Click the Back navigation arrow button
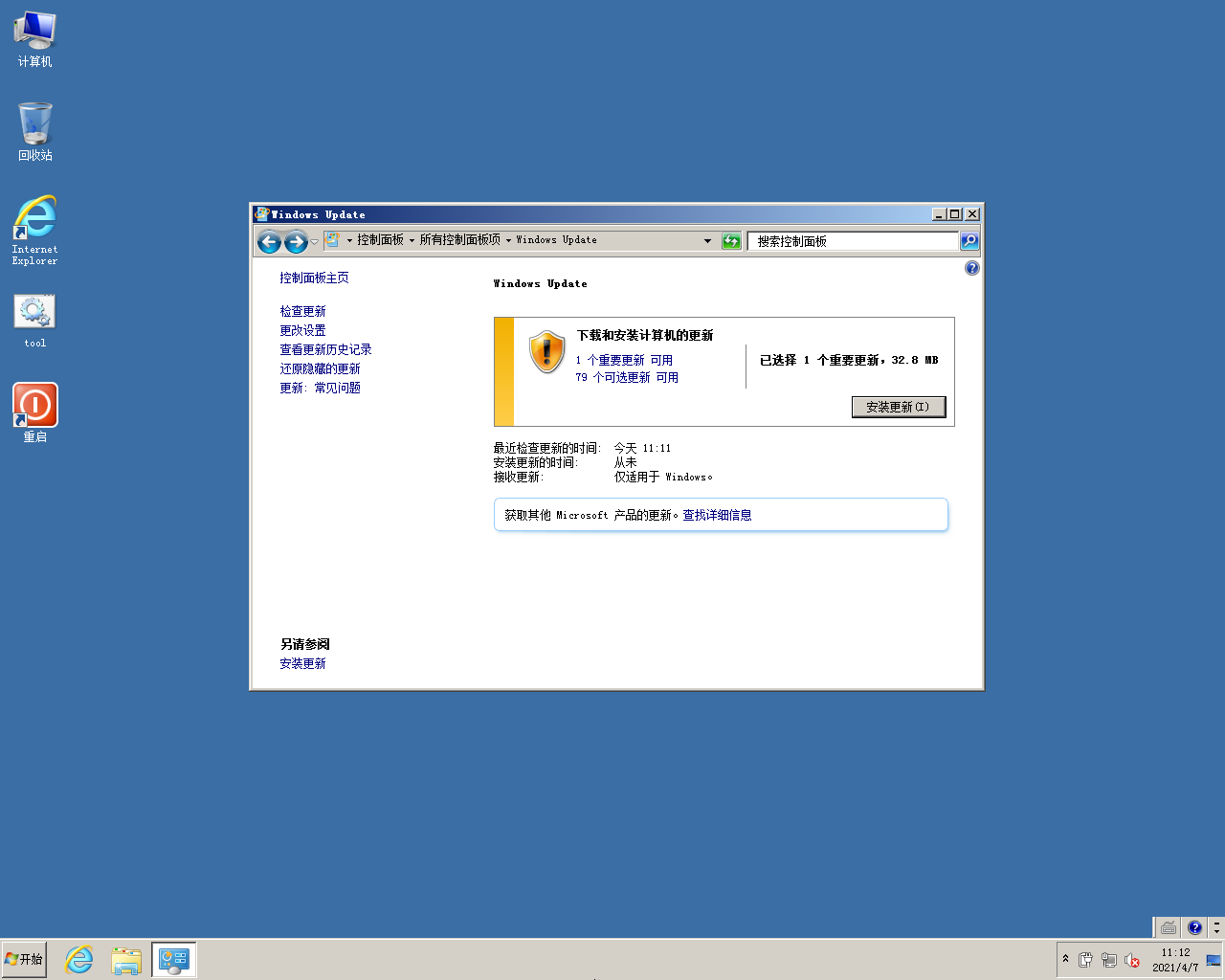 pyautogui.click(x=269, y=242)
